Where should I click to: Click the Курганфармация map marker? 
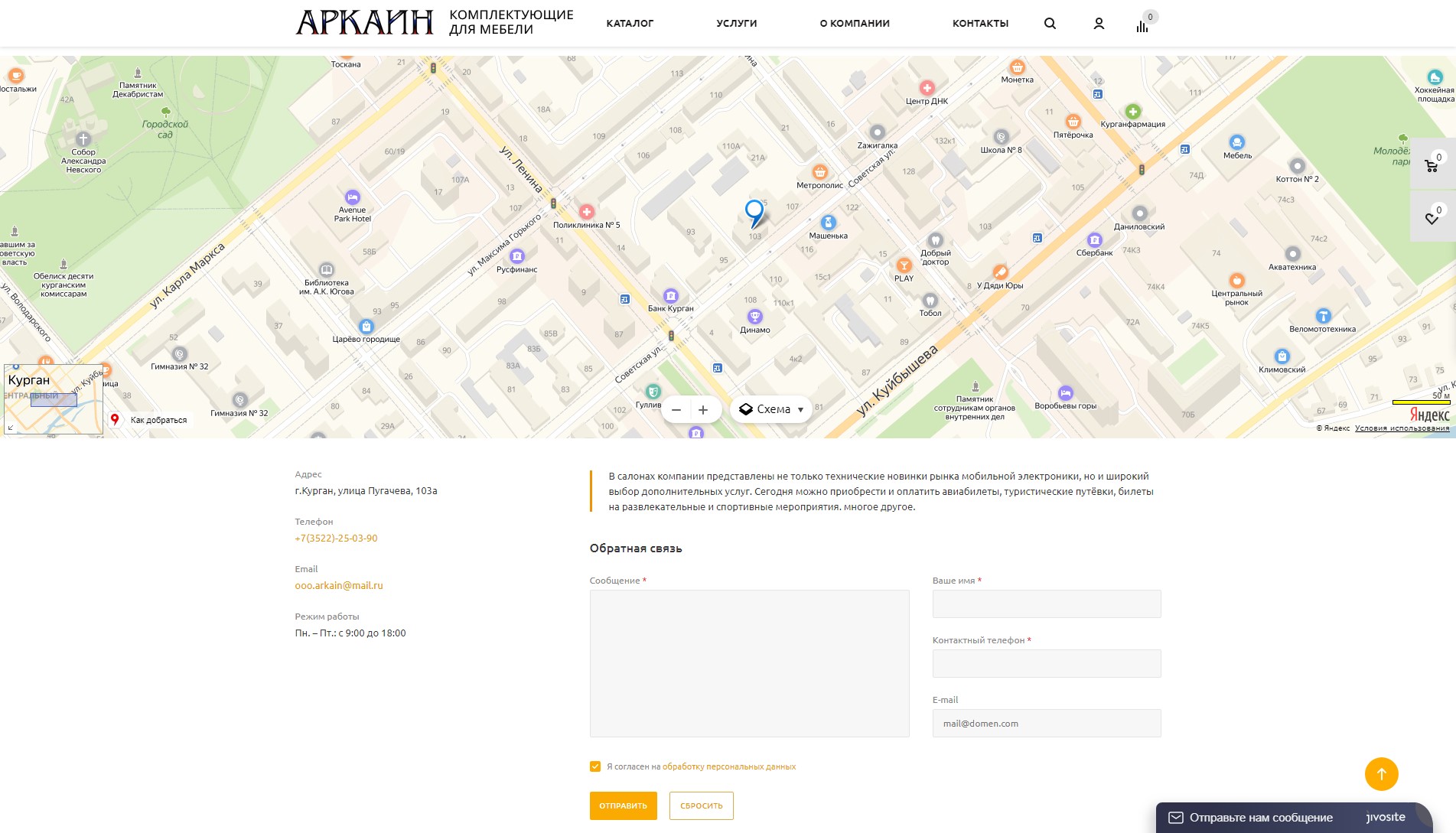(1133, 112)
